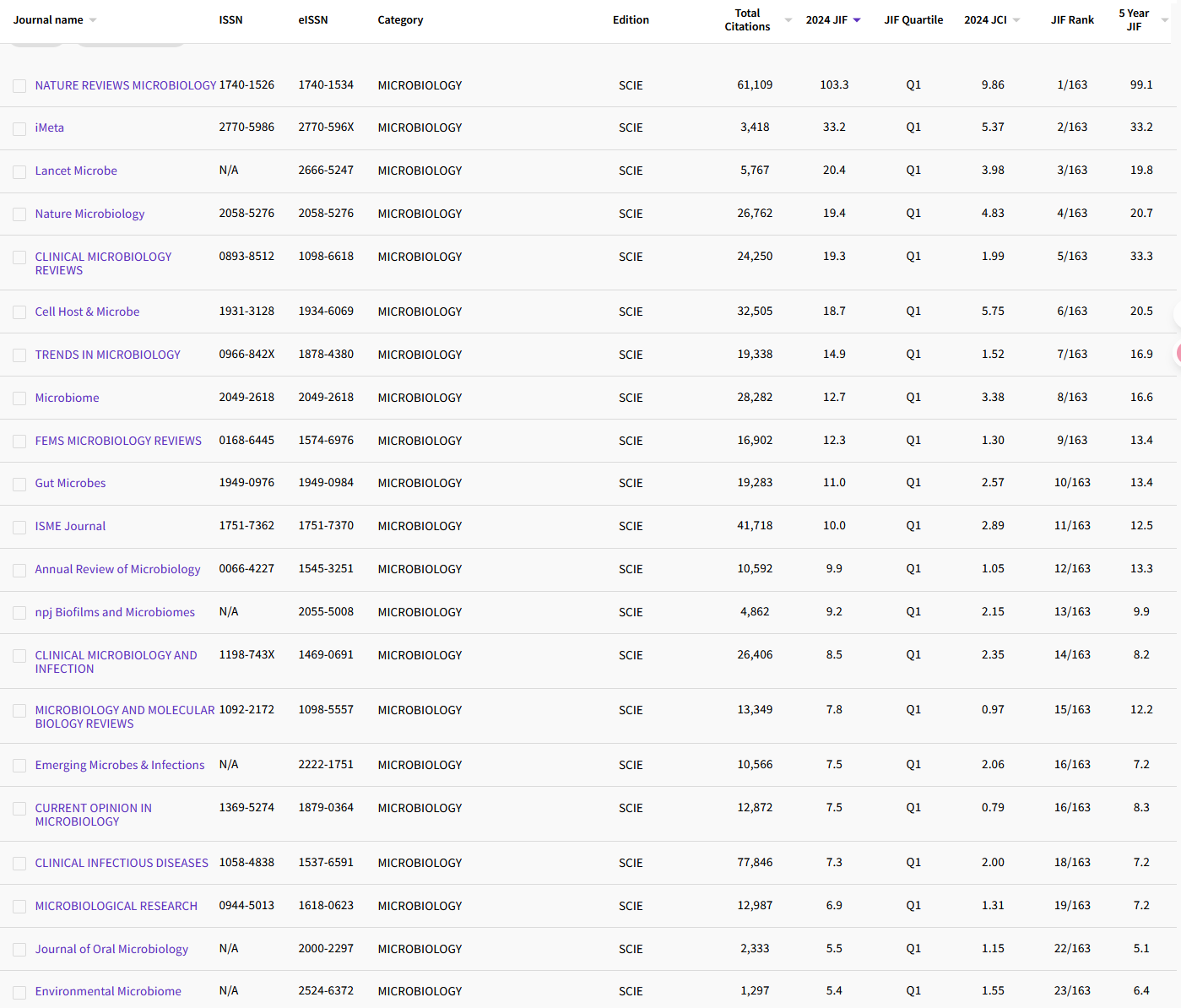Click the Edition column header
Image resolution: width=1181 pixels, height=1008 pixels.
[x=631, y=20]
